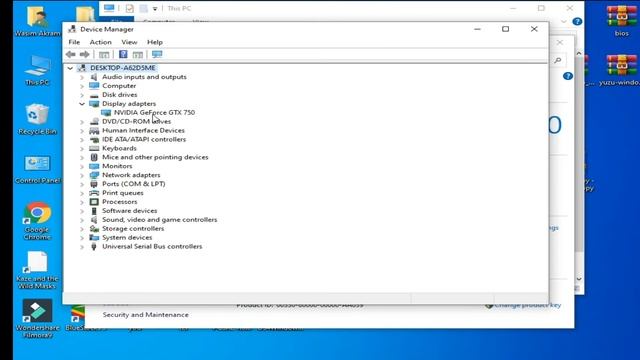Click the Properties toolbar icon
The image size is (640, 360).
click(138, 55)
